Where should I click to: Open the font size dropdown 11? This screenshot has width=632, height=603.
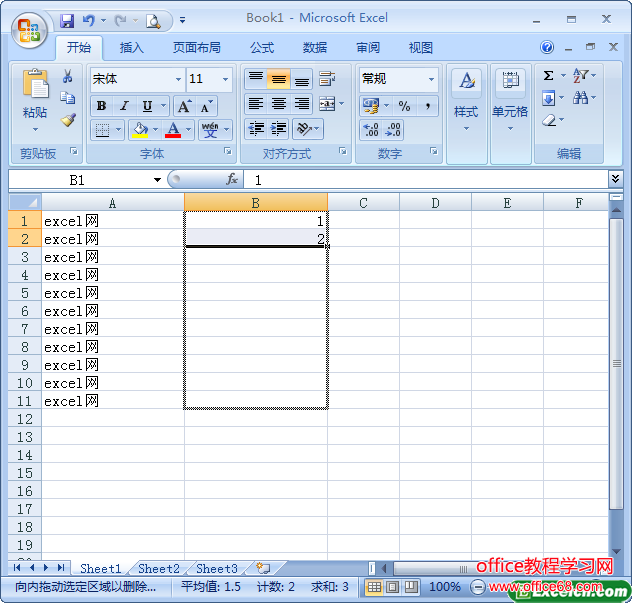[225, 79]
